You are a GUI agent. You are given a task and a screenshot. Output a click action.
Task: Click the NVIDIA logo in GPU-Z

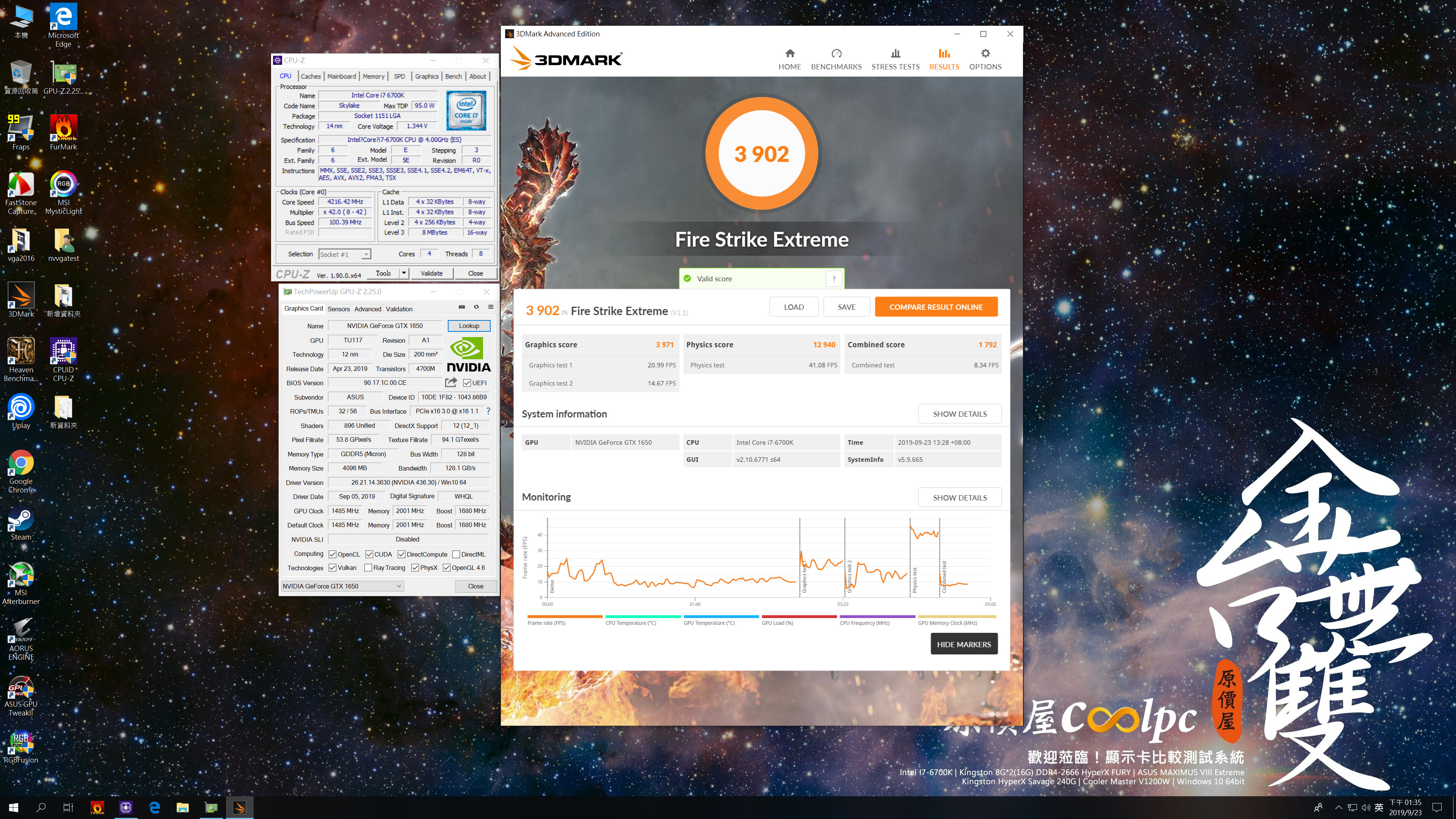(469, 355)
